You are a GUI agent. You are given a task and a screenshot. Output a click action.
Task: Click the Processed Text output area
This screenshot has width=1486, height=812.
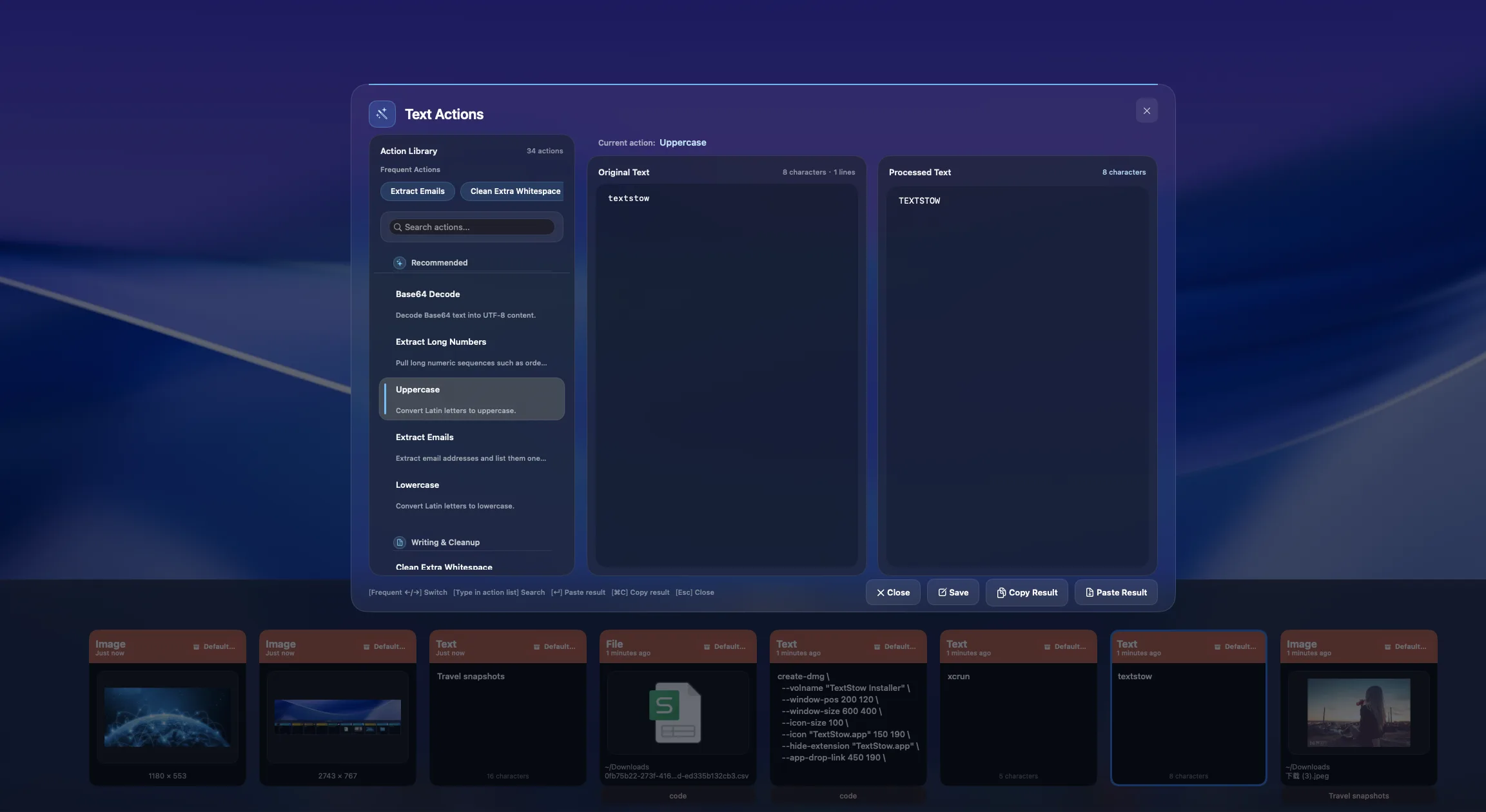click(1017, 377)
